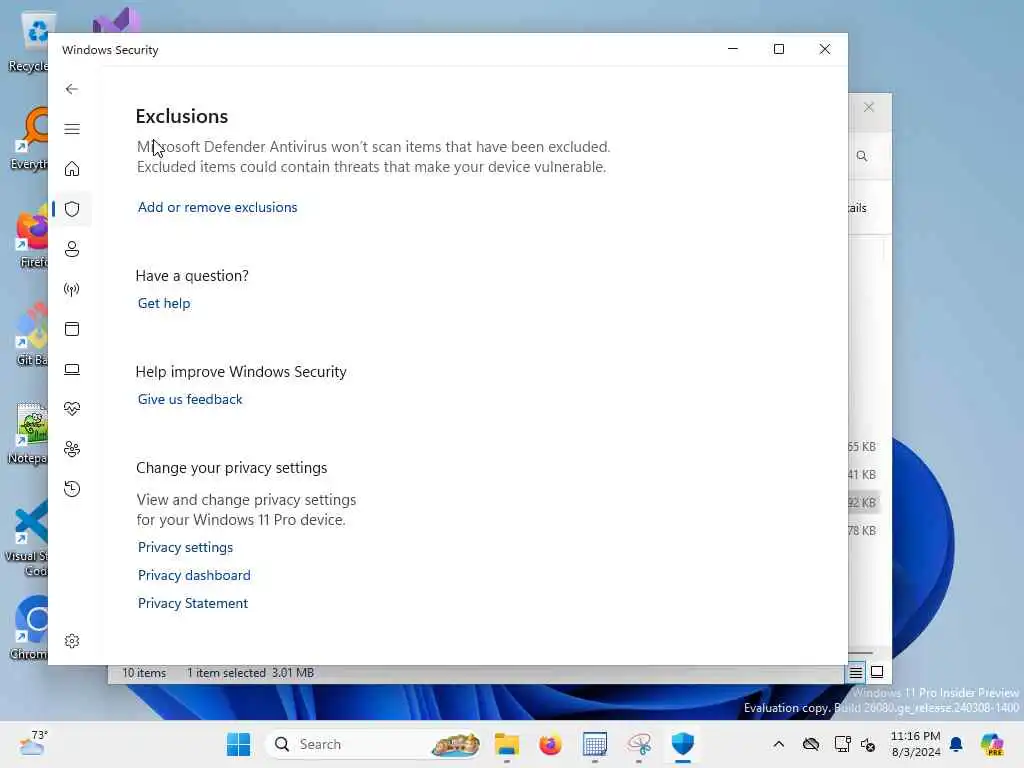The width and height of the screenshot is (1024, 768).
Task: Go back using the back arrow
Action: coord(72,89)
